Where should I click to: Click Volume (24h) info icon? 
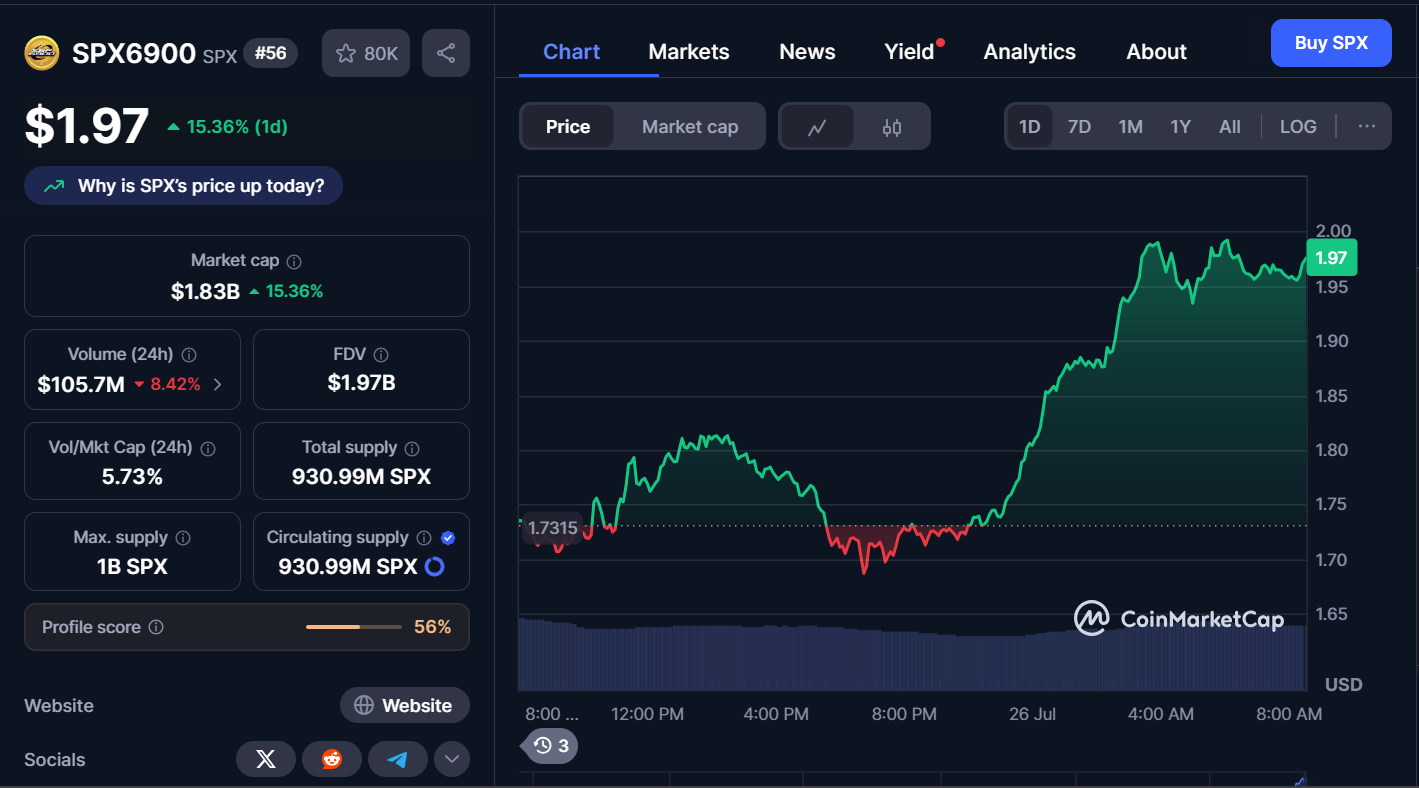click(x=189, y=354)
